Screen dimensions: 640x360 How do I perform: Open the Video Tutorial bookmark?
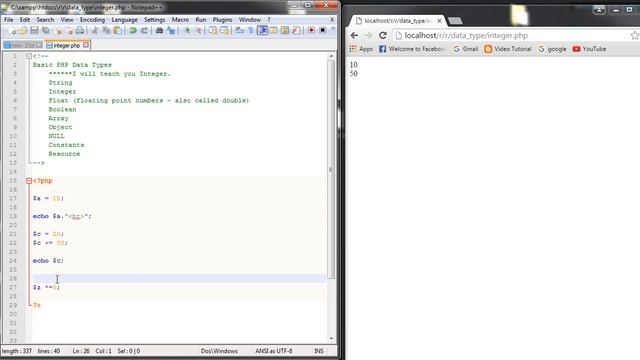[x=508, y=49]
